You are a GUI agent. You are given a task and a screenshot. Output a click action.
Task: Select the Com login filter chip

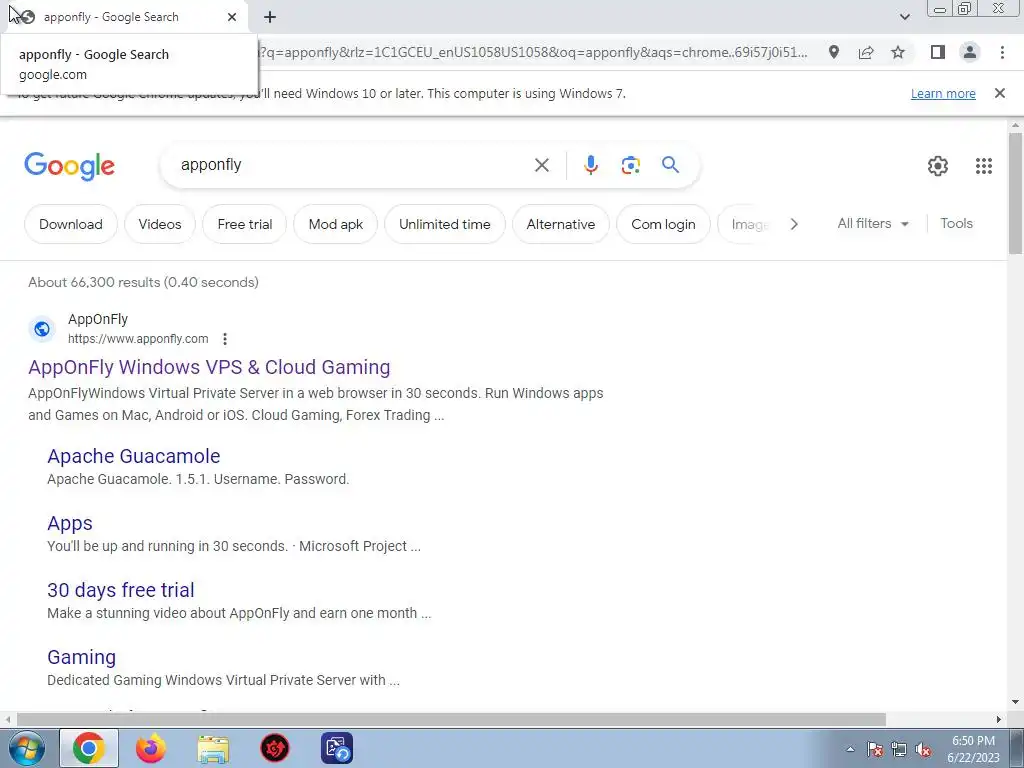(x=663, y=224)
